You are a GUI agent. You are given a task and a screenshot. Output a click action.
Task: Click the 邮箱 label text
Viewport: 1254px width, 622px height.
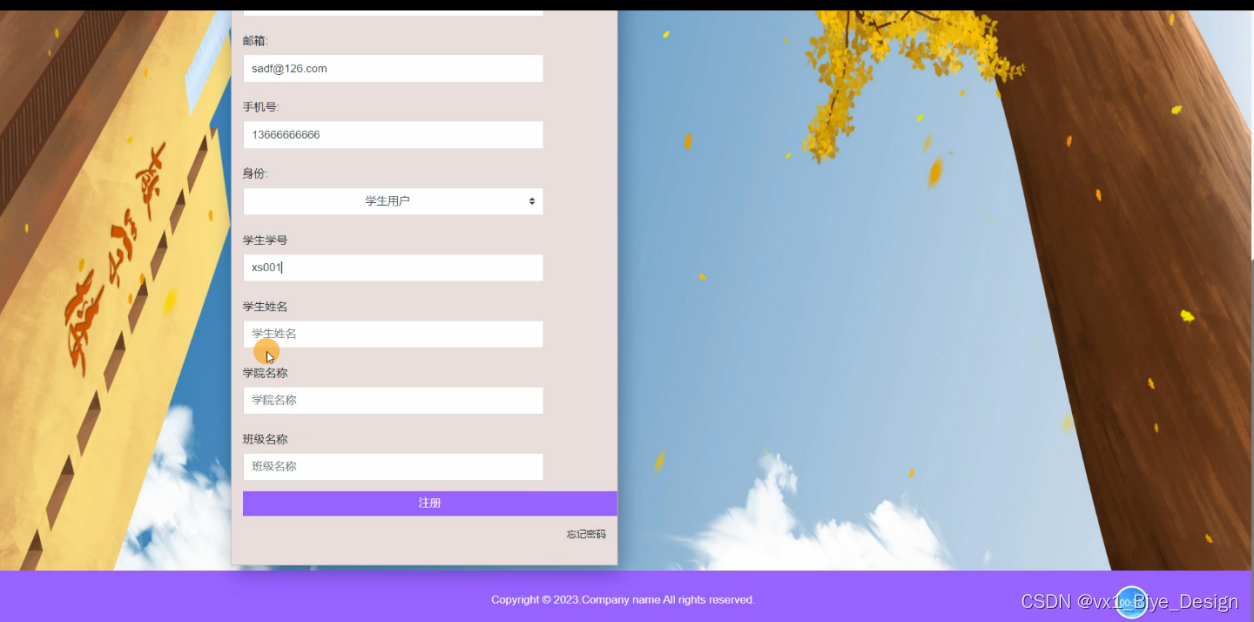point(256,41)
